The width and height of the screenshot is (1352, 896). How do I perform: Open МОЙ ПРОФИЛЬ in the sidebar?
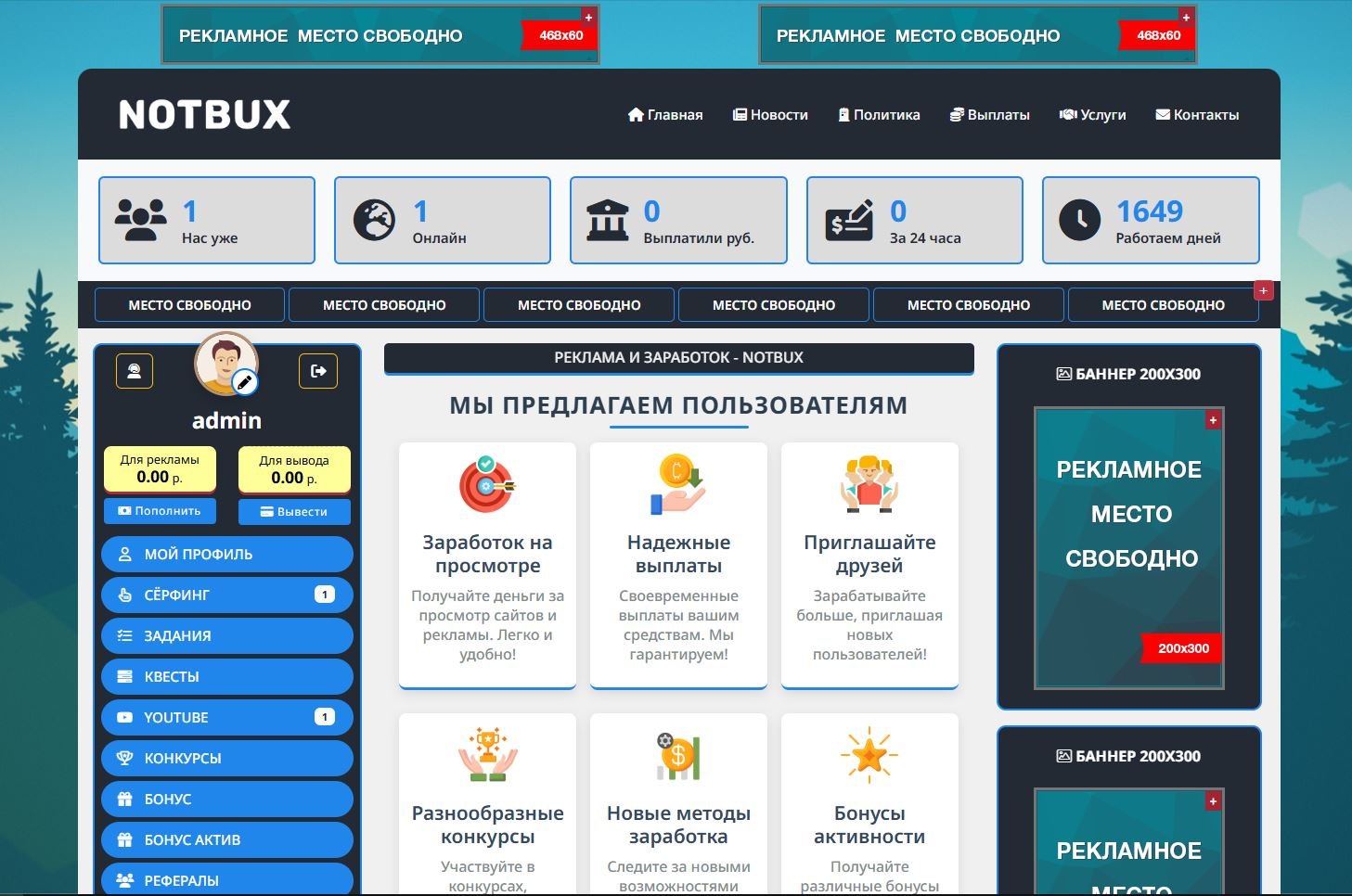pyautogui.click(x=227, y=554)
